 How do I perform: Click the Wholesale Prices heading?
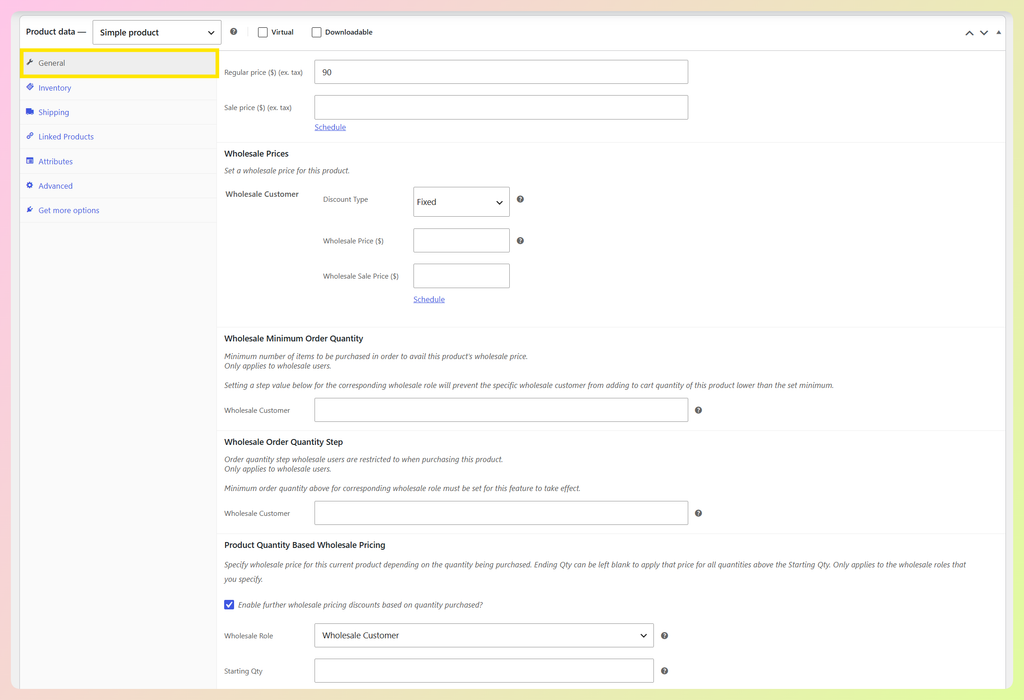256,154
